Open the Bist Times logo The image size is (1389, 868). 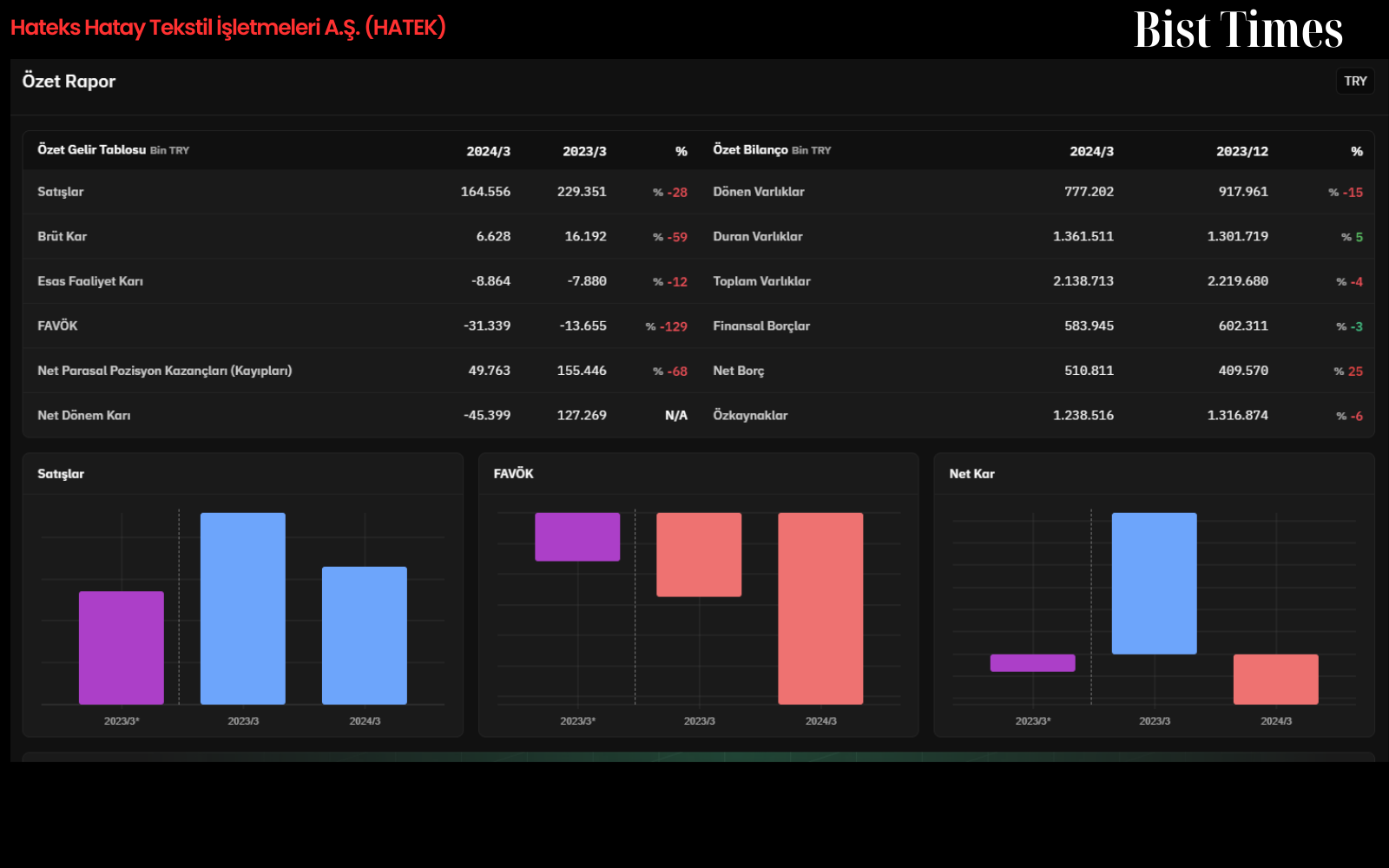(x=1238, y=29)
